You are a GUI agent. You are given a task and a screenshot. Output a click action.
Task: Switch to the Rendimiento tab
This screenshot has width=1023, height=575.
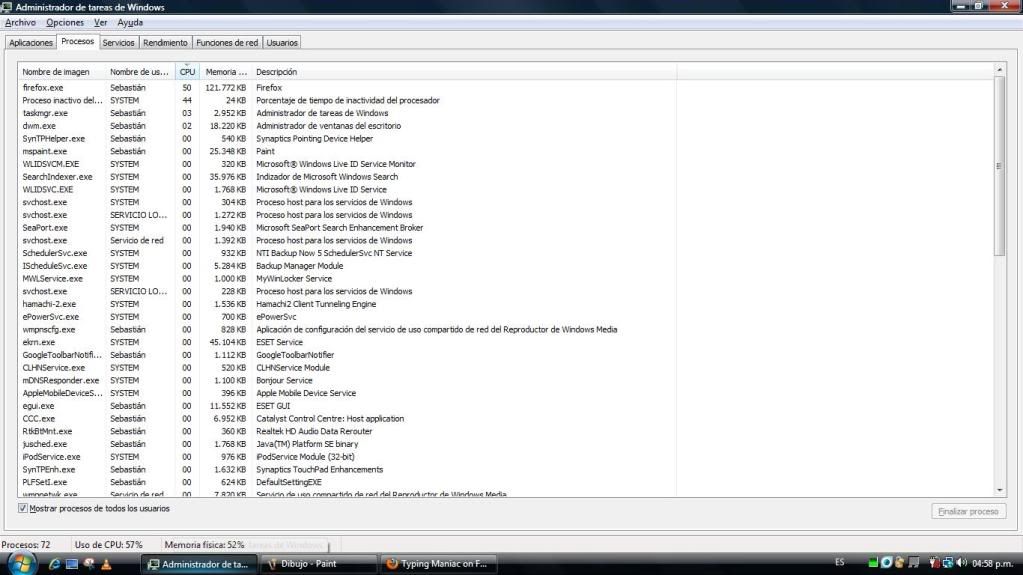[x=165, y=43]
